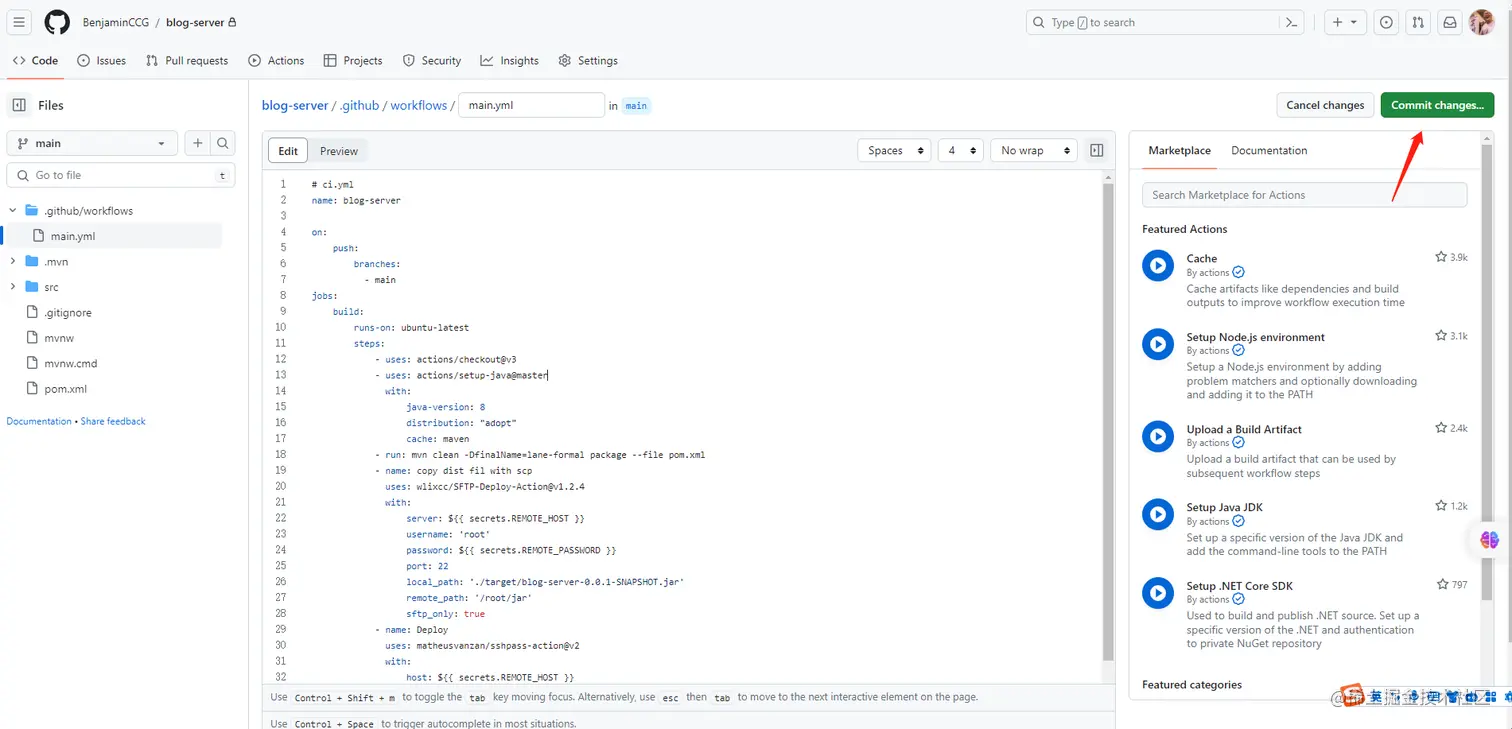Add a new file with plus icon
Image resolution: width=1512 pixels, height=729 pixels.
click(198, 143)
